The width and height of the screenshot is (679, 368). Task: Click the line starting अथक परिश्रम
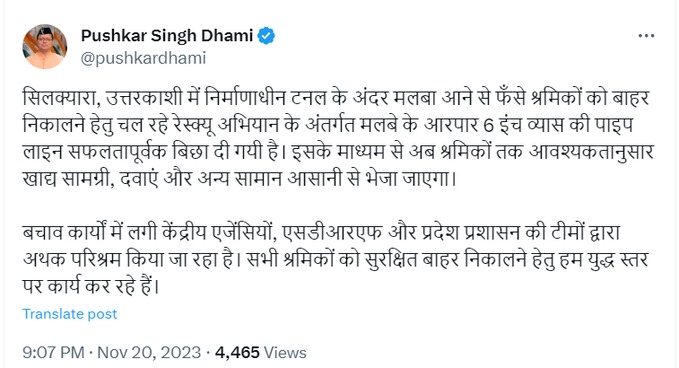335,260
